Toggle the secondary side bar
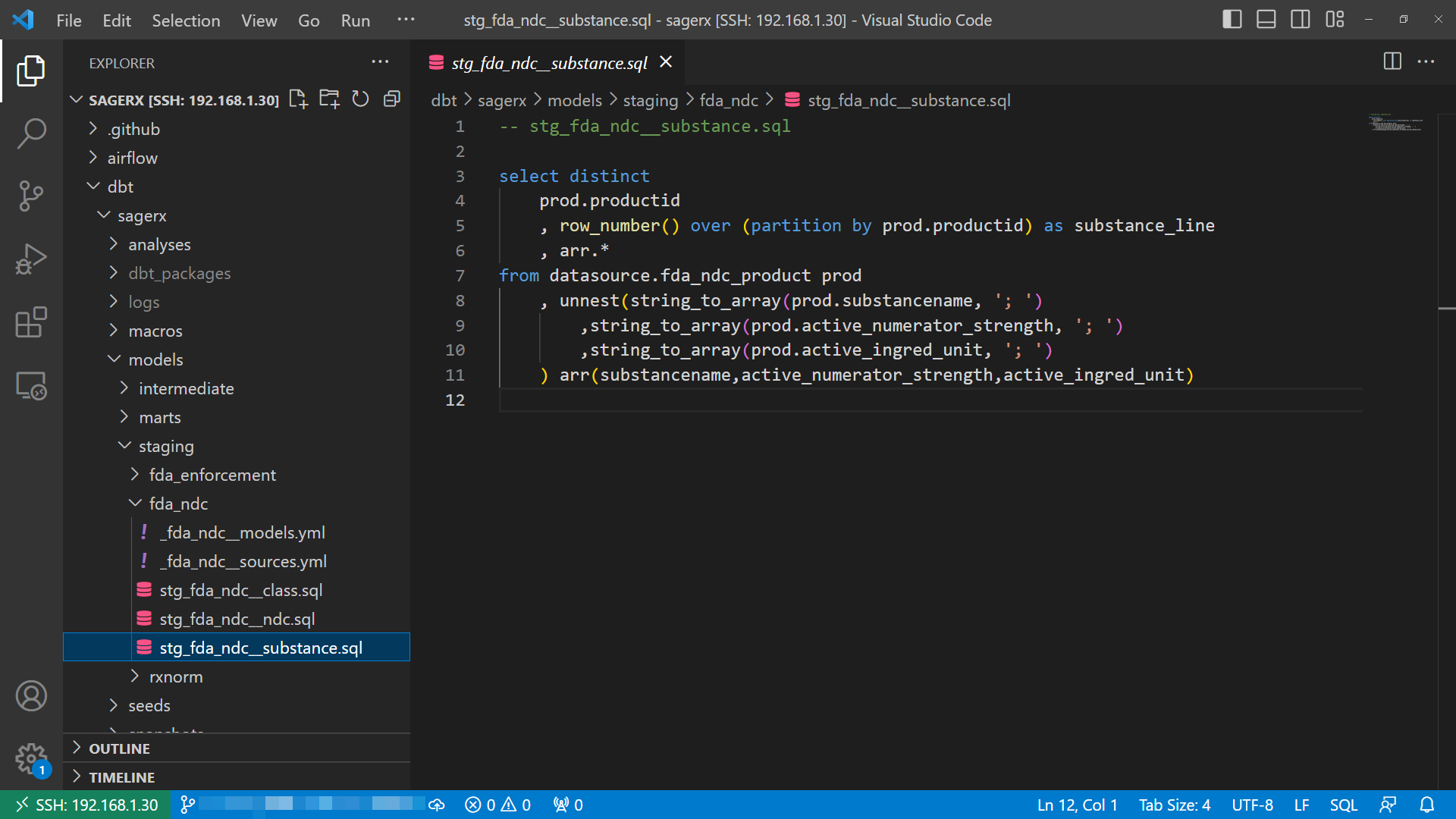1456x819 pixels. (x=1300, y=20)
